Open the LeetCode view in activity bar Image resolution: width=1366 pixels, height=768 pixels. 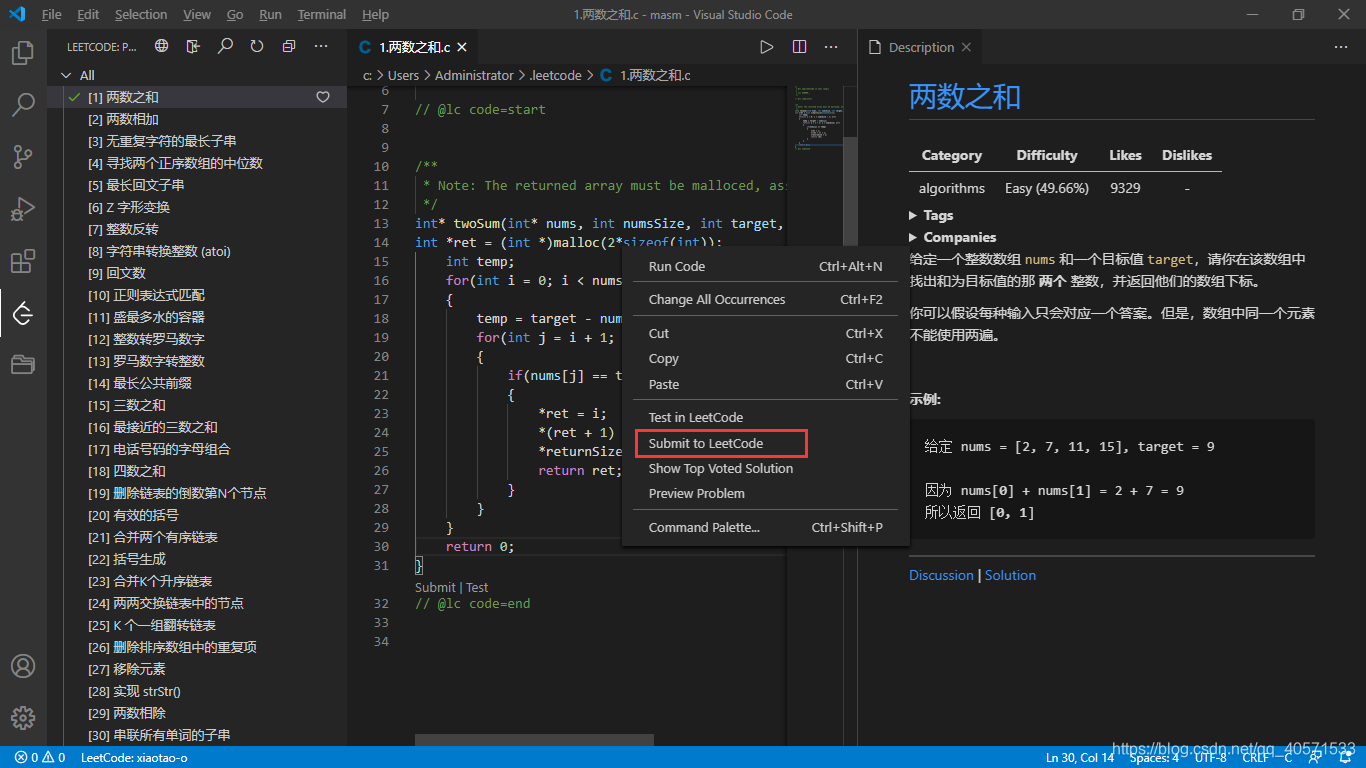(23, 314)
